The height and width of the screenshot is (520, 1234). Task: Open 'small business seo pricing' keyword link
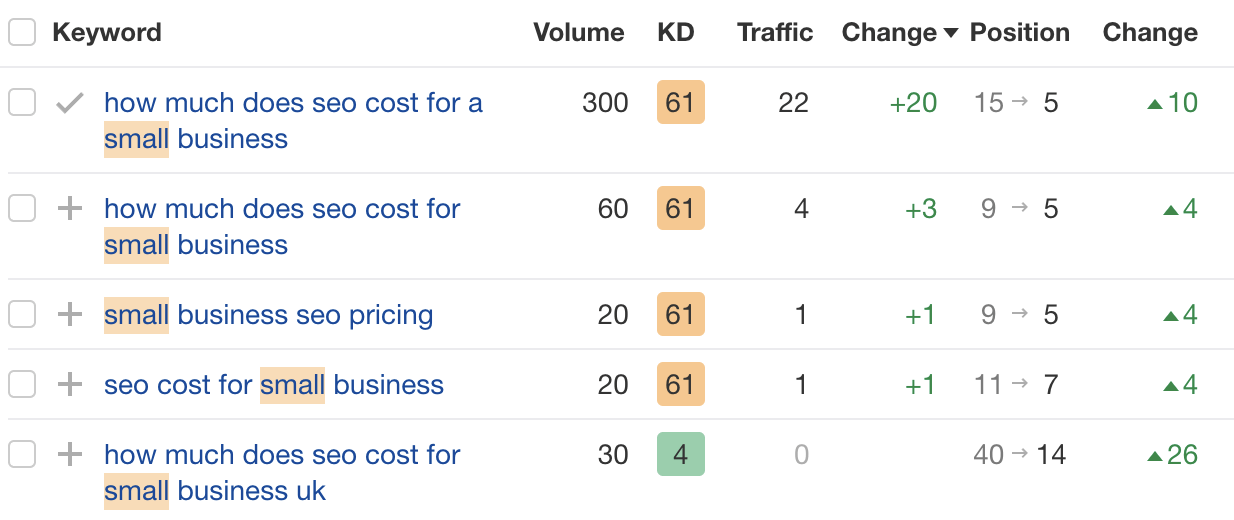coord(268,315)
